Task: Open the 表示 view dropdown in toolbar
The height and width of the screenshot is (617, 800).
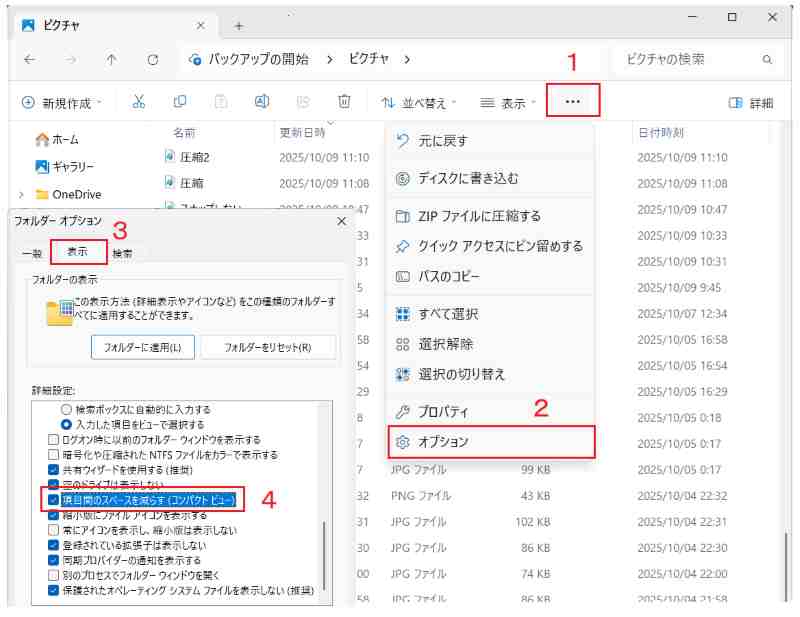Action: point(508,103)
